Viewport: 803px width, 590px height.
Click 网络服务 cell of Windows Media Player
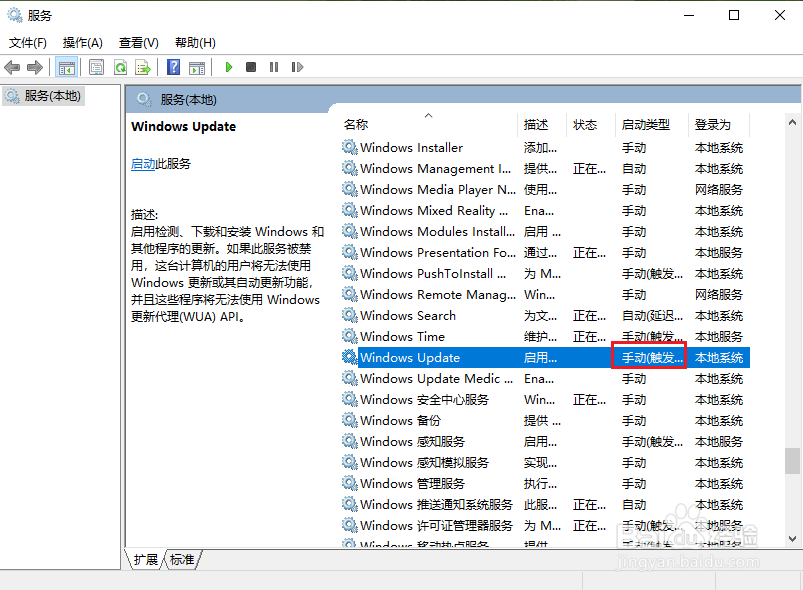click(x=719, y=189)
